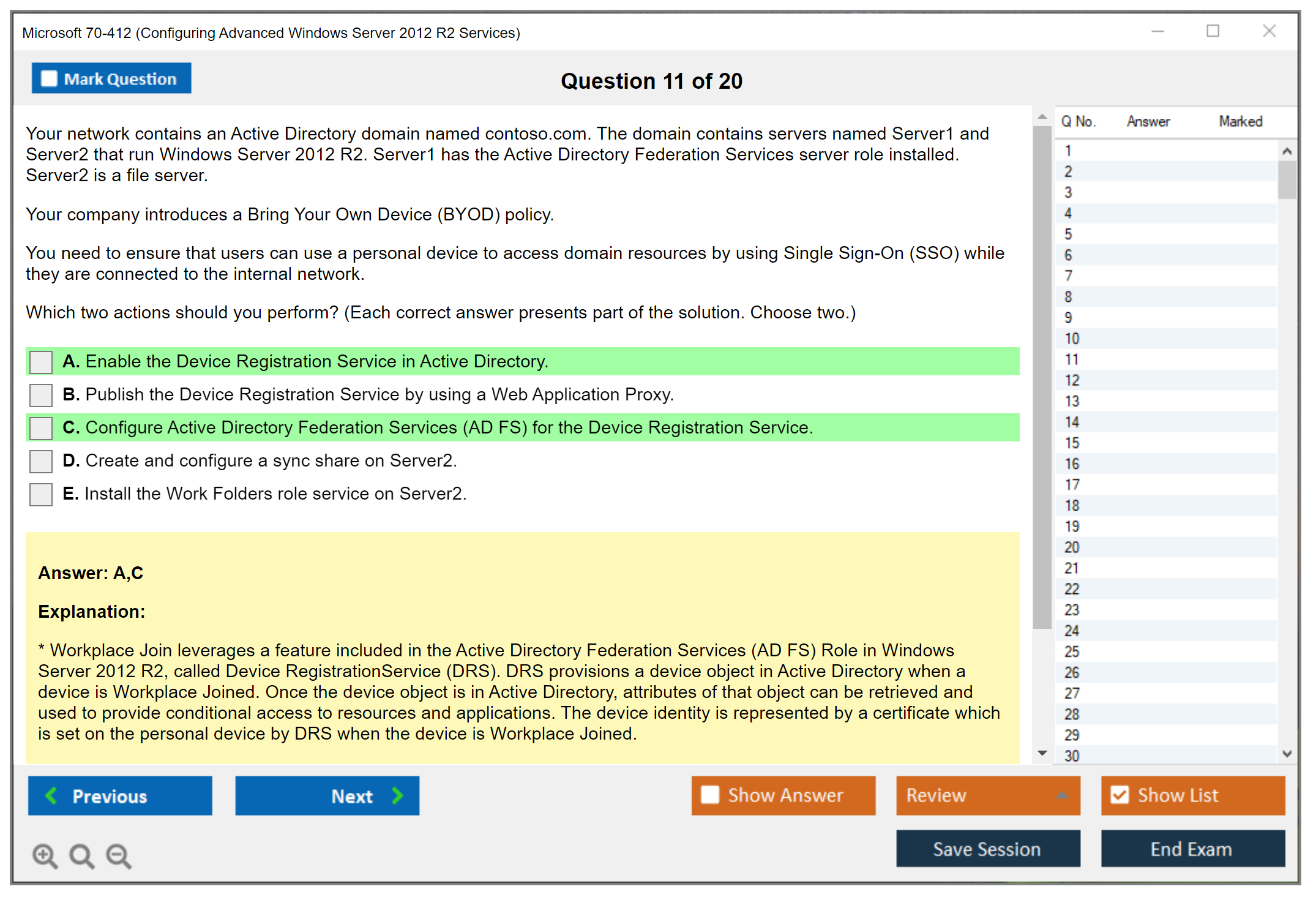The width and height of the screenshot is (1316, 900).
Task: Maximize the exam window
Action: point(1213,31)
